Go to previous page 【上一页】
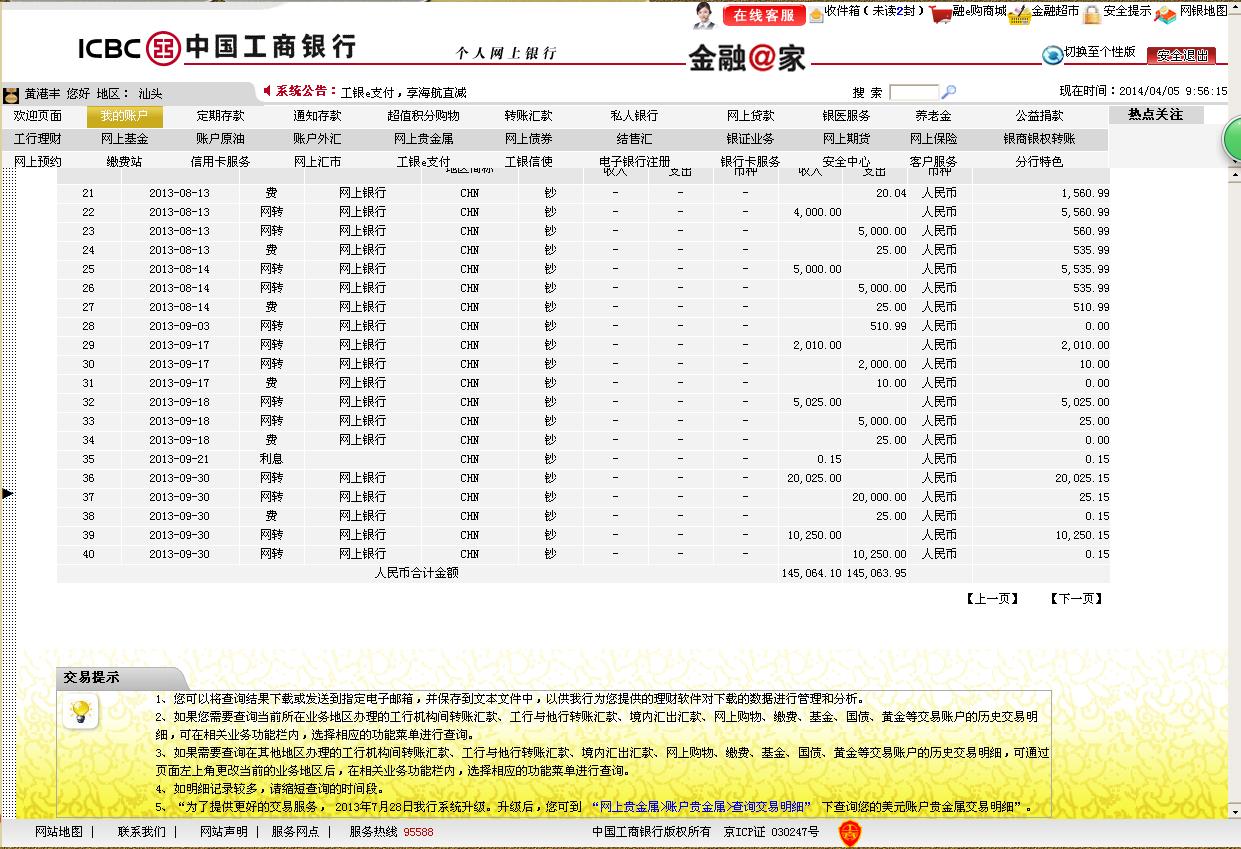The image size is (1241, 849). (x=992, y=599)
